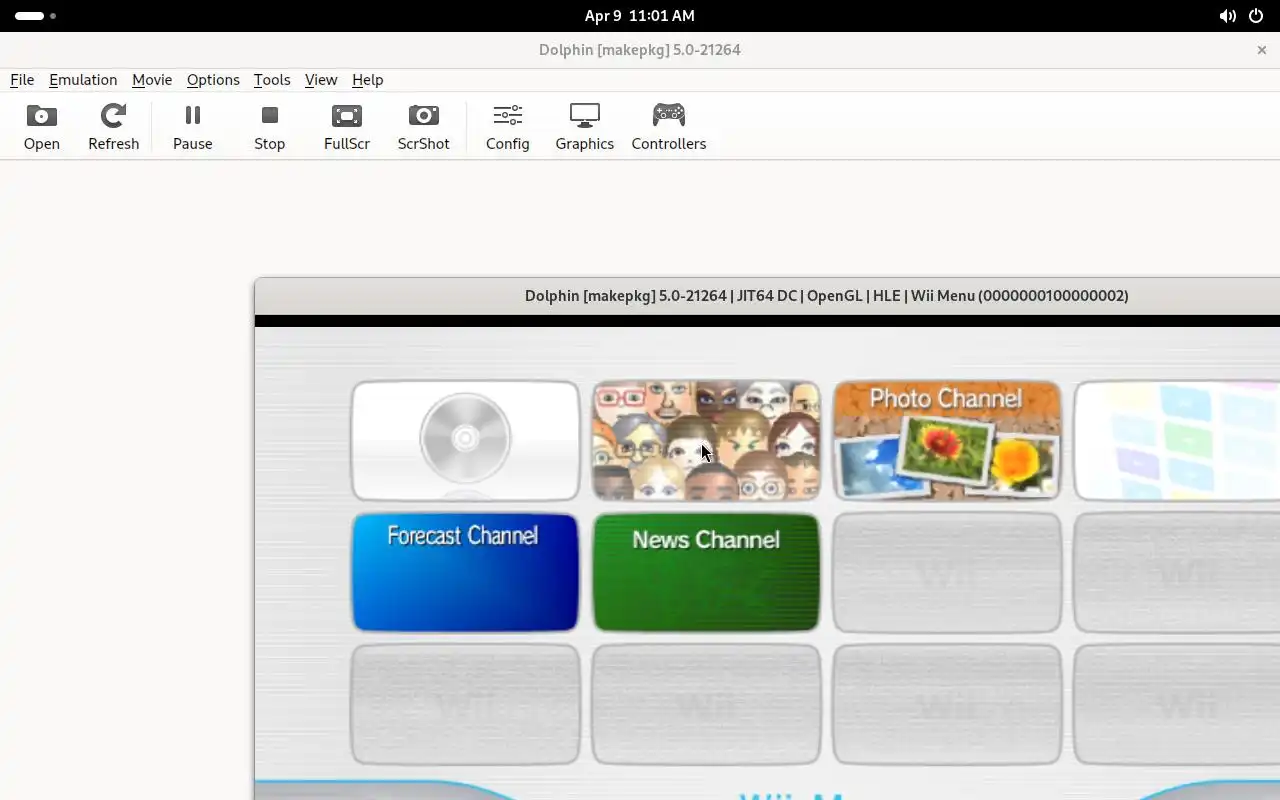Open Graphics settings
The width and height of the screenshot is (1280, 800).
[x=585, y=126]
